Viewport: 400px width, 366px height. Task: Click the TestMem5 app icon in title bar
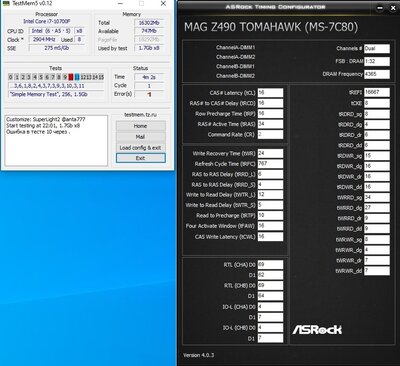point(6,3)
